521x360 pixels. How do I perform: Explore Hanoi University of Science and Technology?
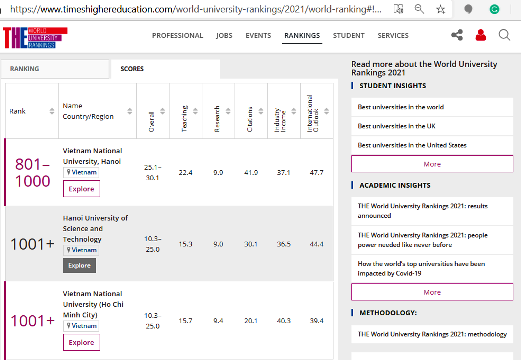click(x=79, y=265)
